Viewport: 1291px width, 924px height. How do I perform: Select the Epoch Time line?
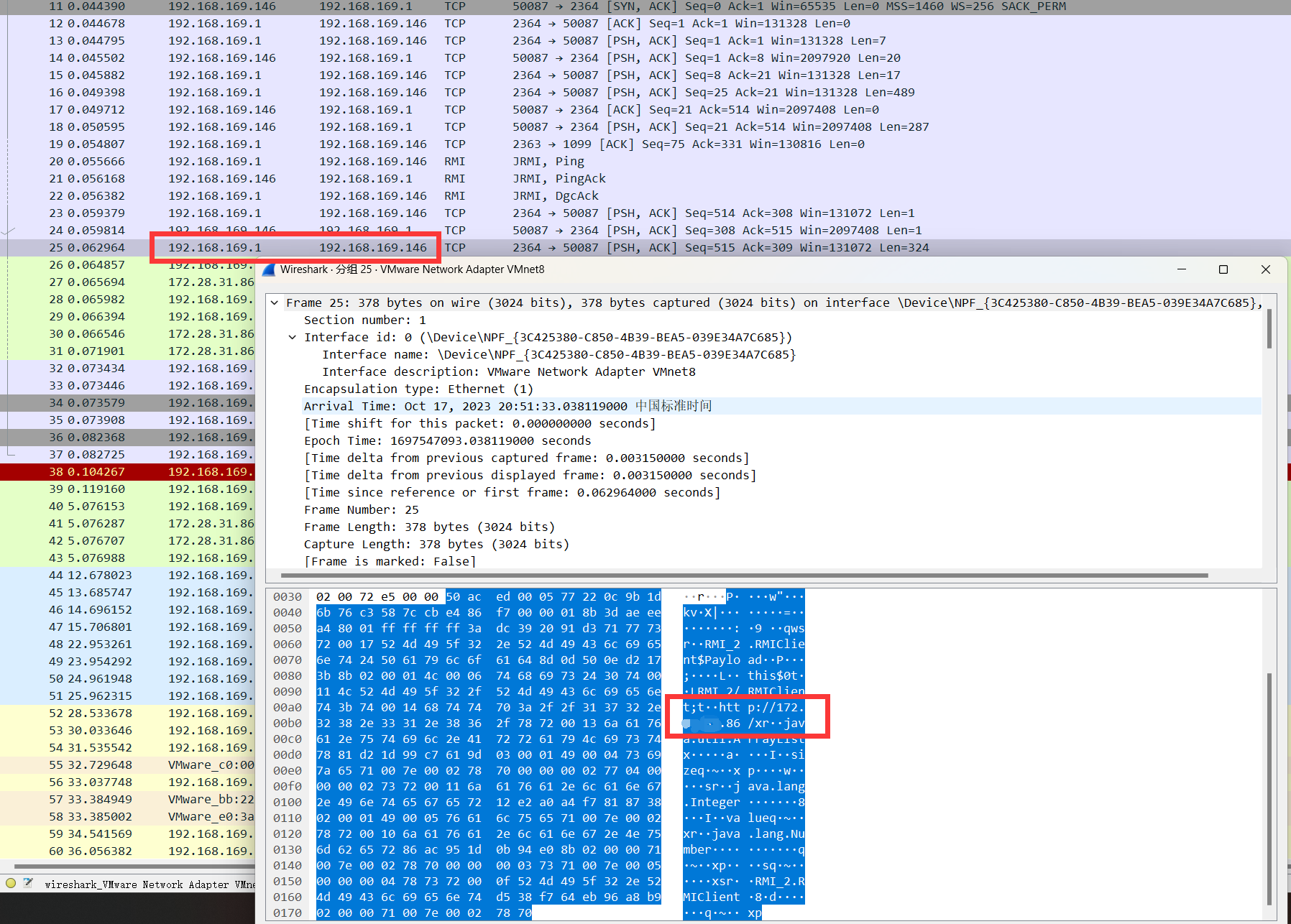click(447, 441)
